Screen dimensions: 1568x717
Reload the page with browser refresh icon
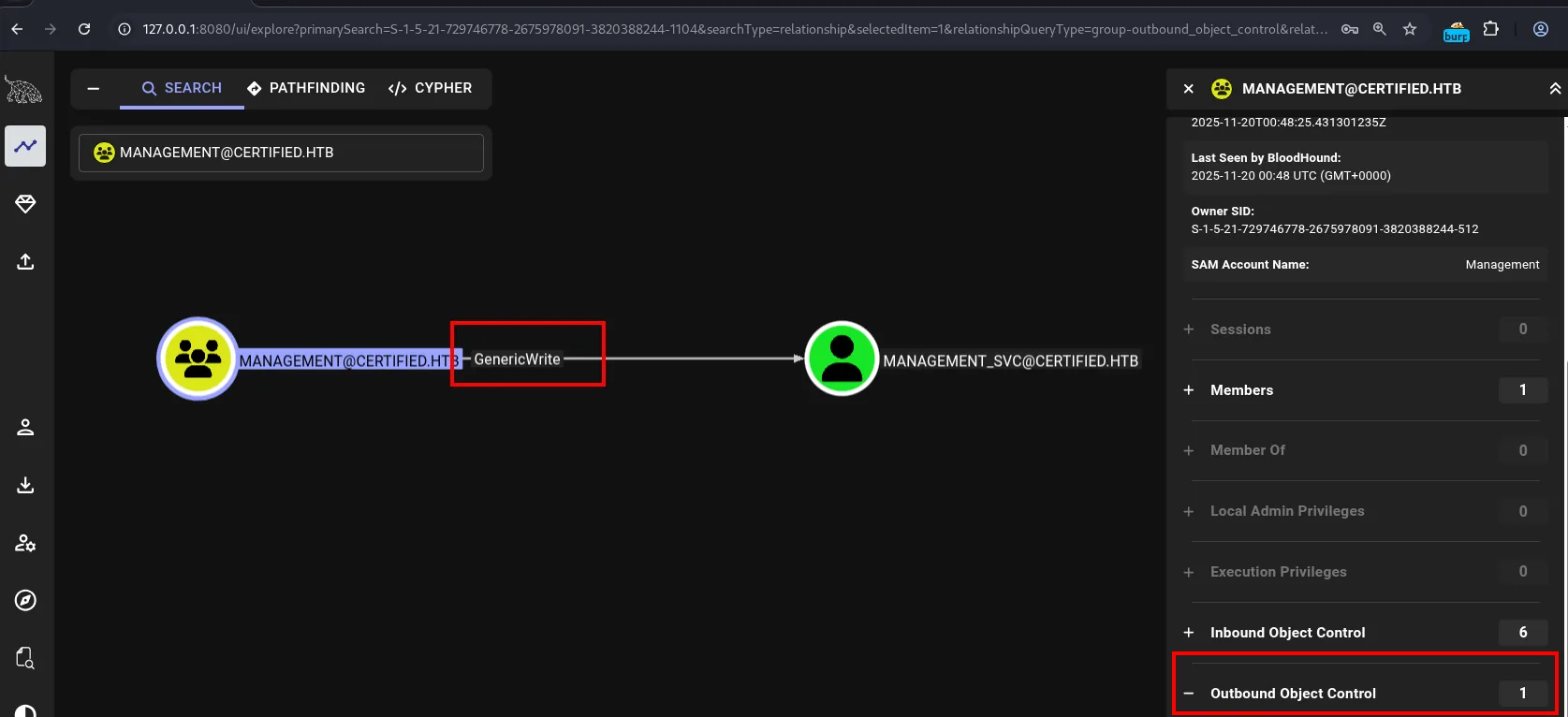(84, 29)
